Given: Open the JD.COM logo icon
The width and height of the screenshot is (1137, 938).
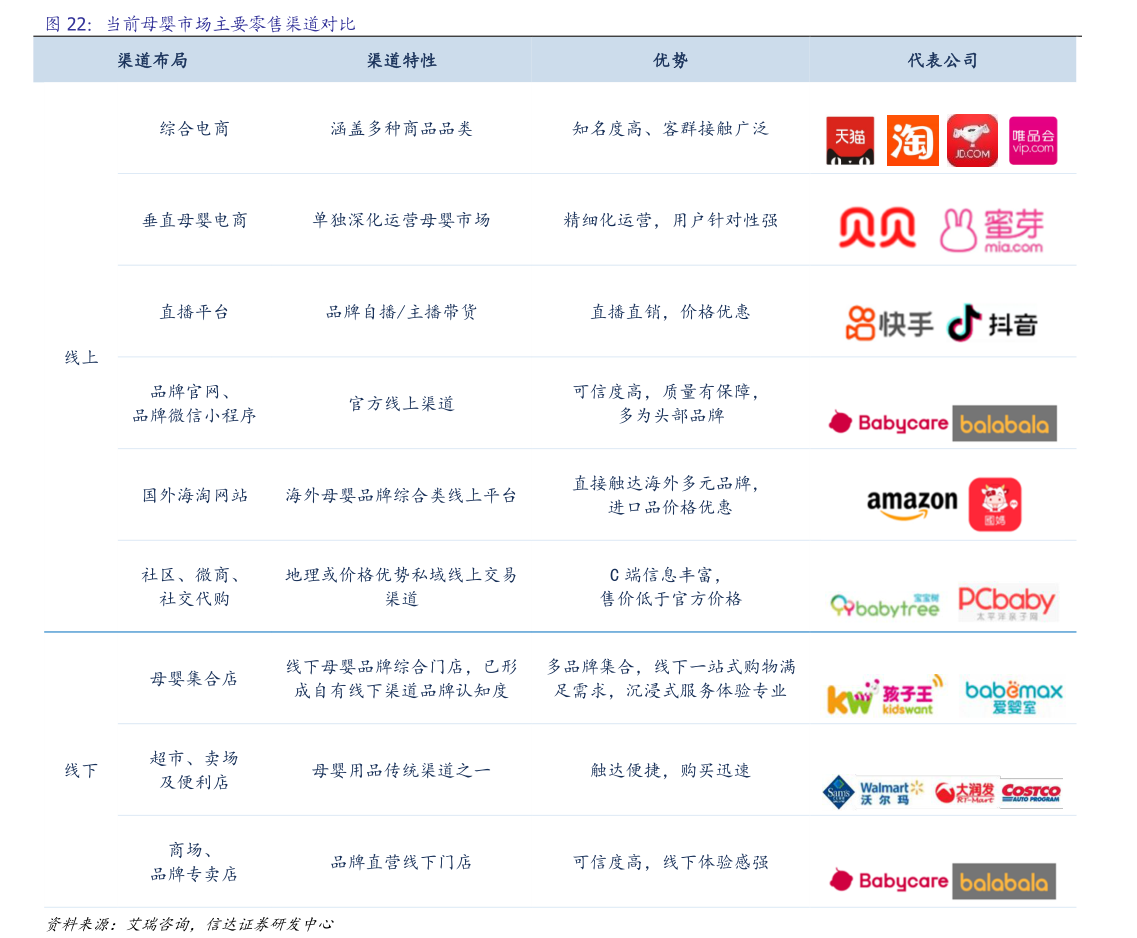Looking at the screenshot, I should (x=972, y=140).
